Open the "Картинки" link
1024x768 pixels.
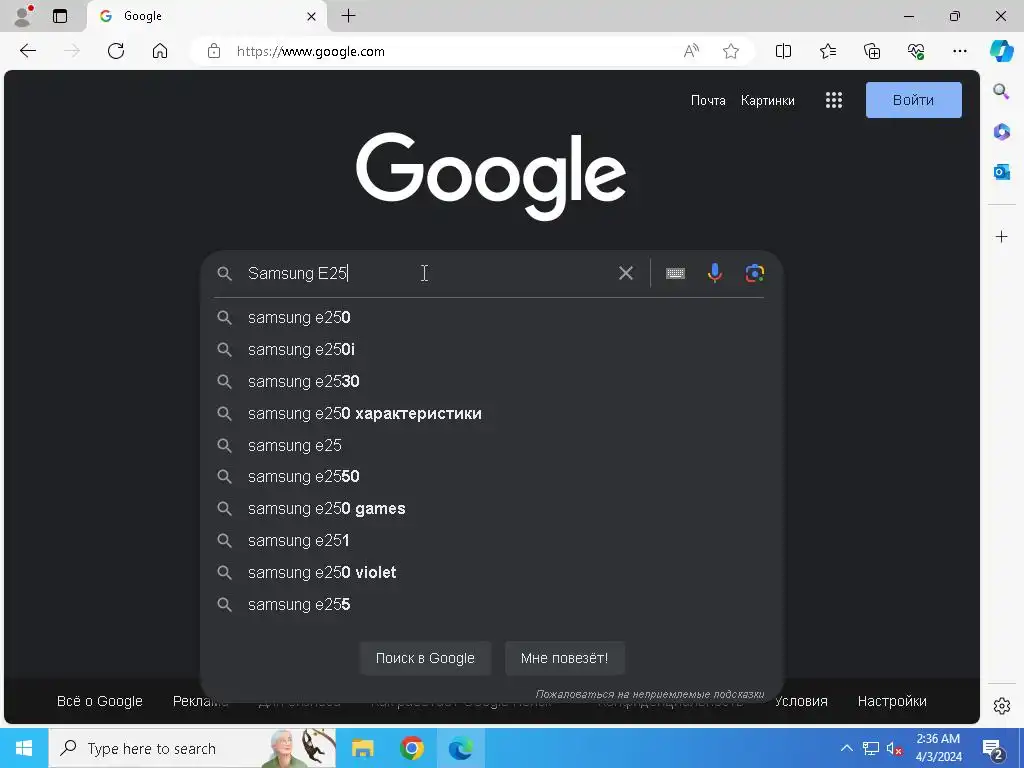[767, 101]
